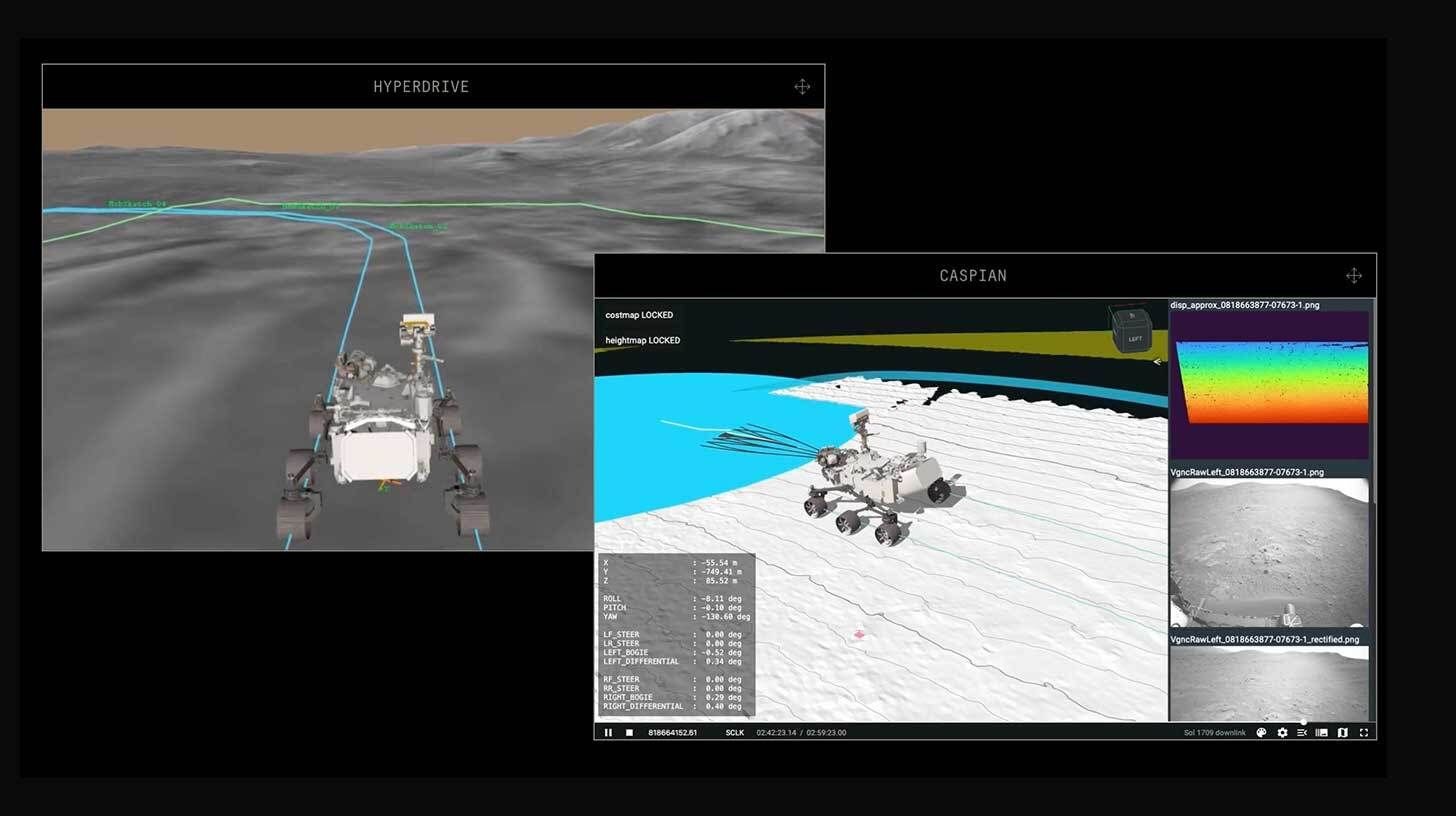Enter fullscreen mode in CASPIAN
The image size is (1456, 816).
tap(1364, 732)
